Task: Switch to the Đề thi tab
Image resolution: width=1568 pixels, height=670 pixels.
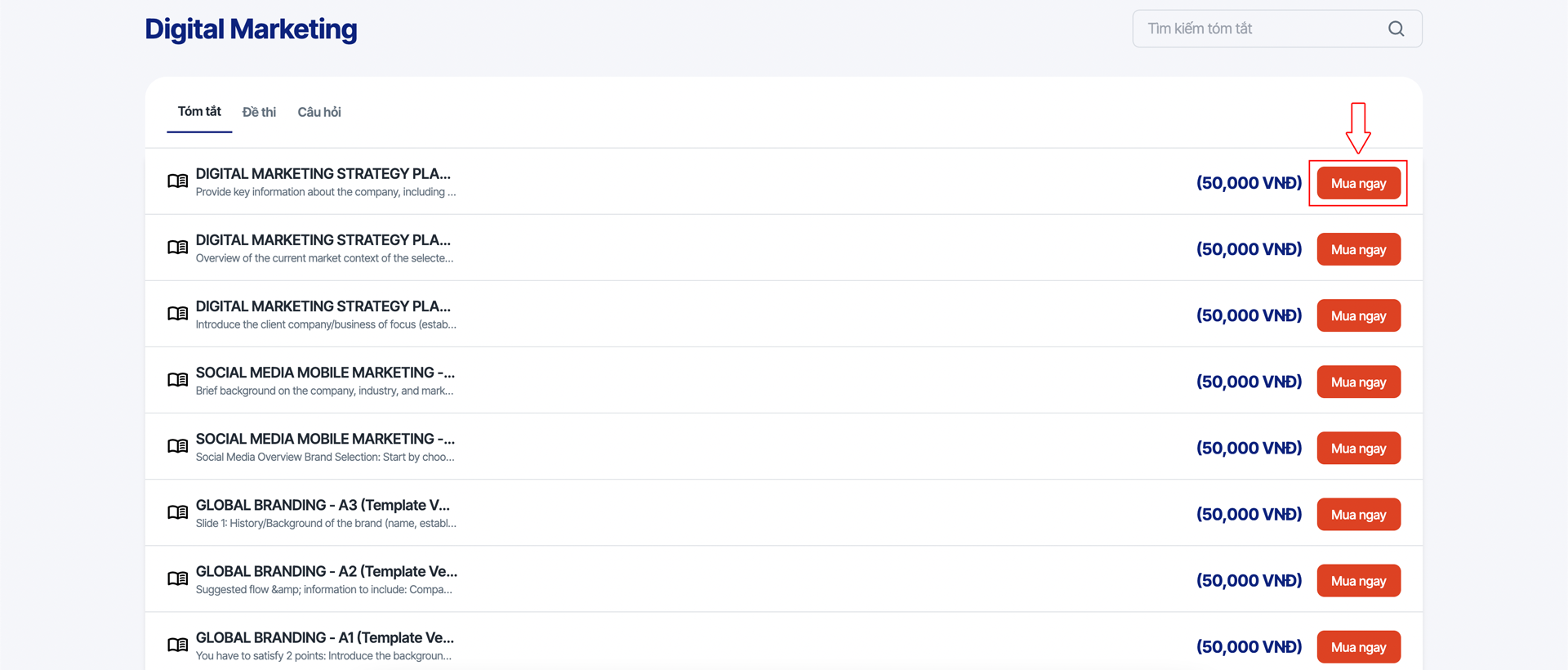Action: click(x=259, y=112)
